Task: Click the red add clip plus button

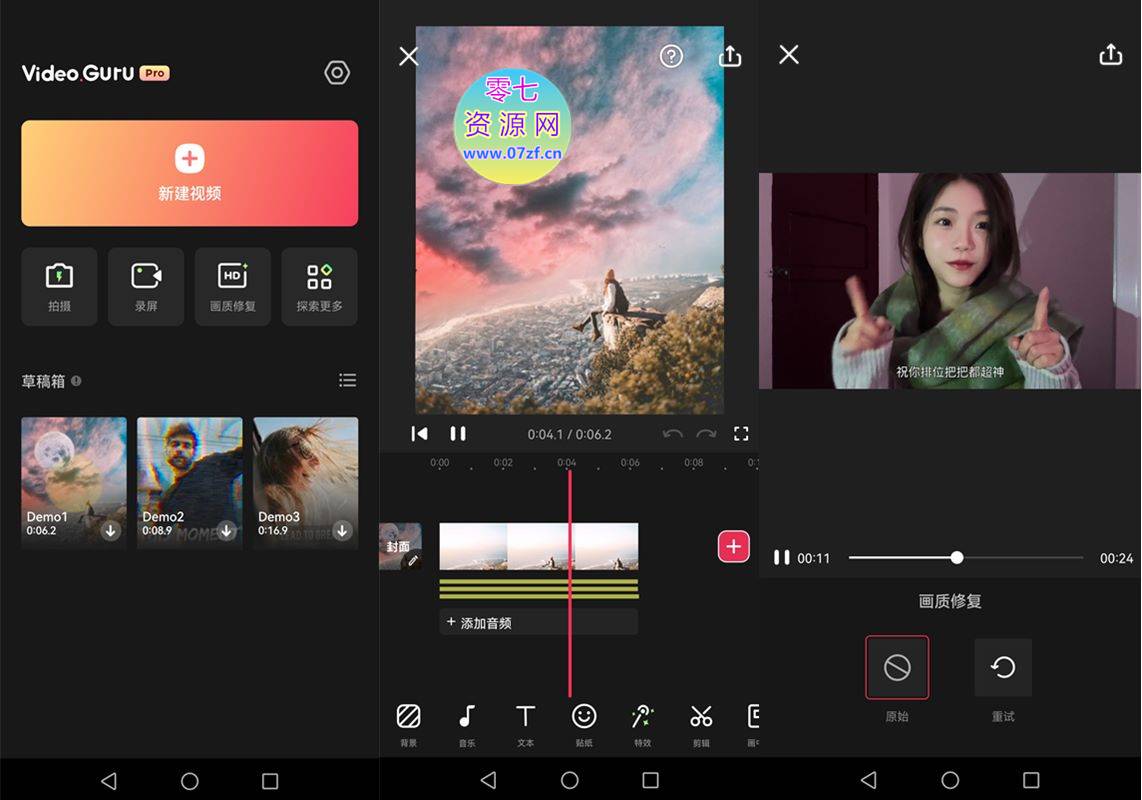Action: click(x=733, y=546)
